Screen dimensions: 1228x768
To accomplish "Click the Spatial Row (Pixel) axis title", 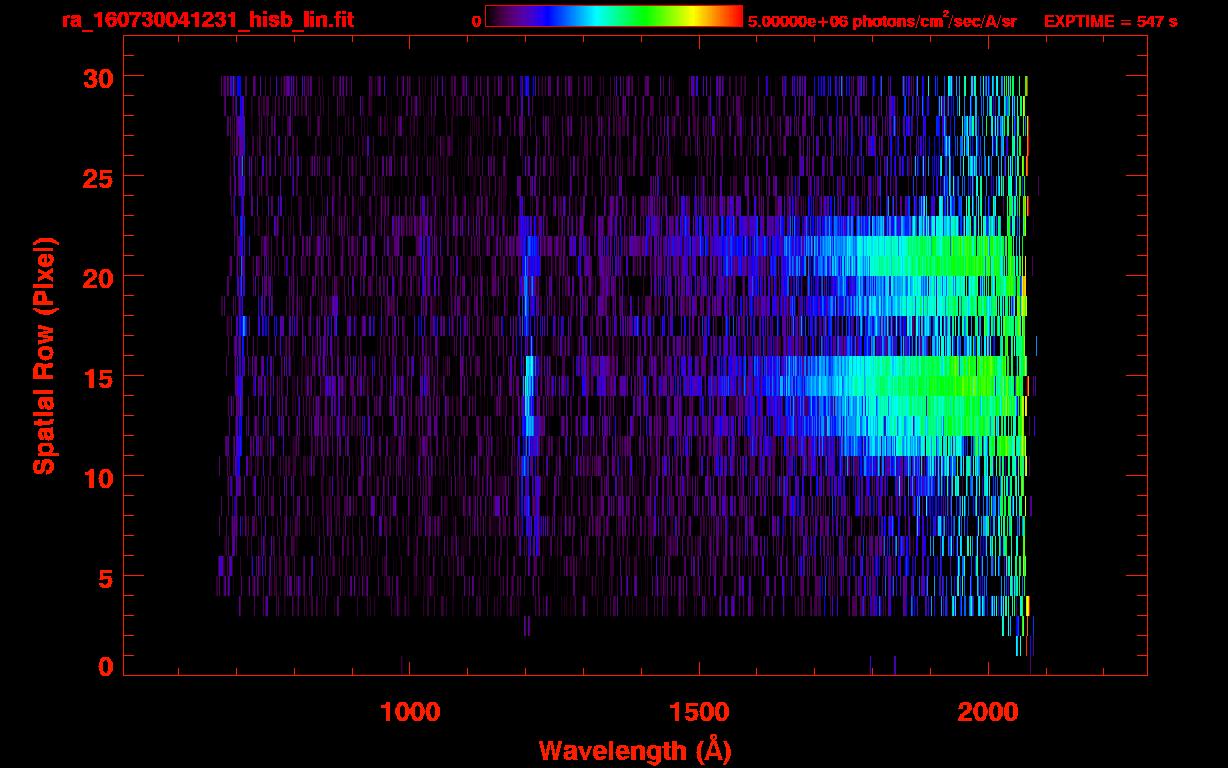I will tap(45, 356).
